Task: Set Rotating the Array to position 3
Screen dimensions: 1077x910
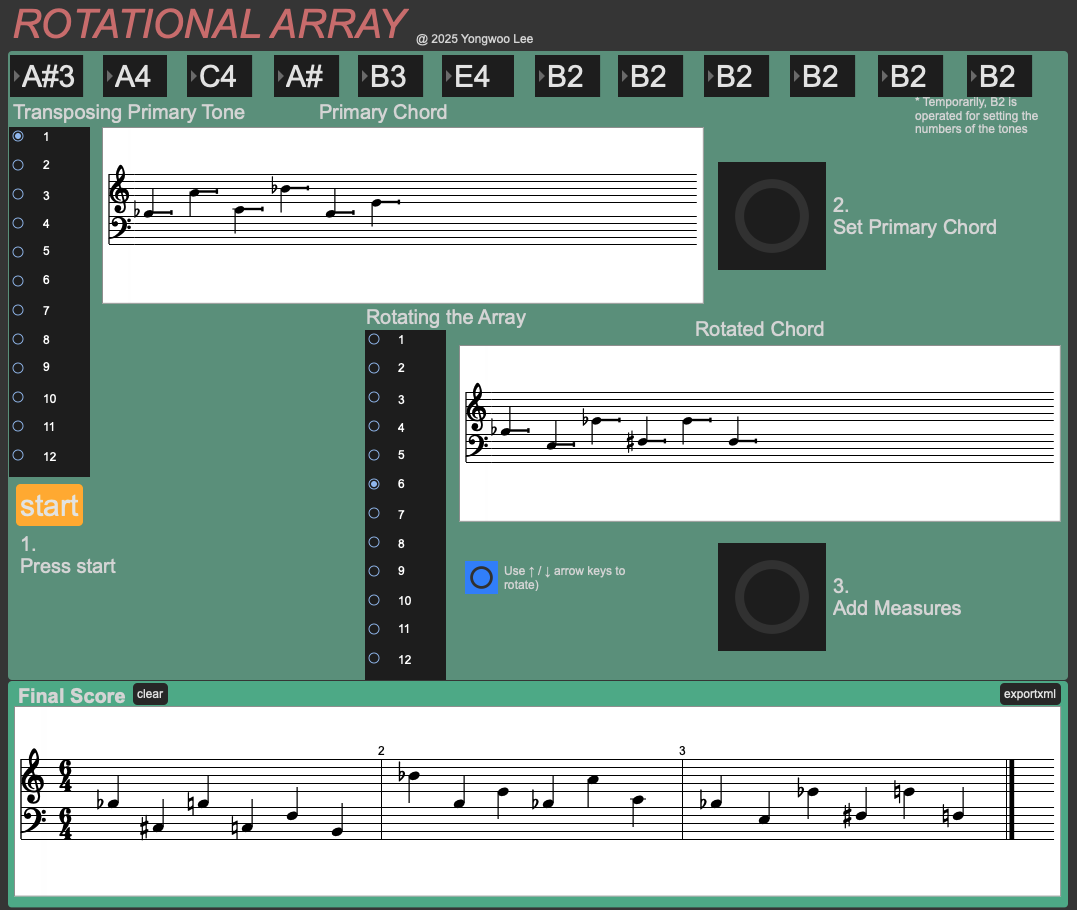Action: (374, 397)
